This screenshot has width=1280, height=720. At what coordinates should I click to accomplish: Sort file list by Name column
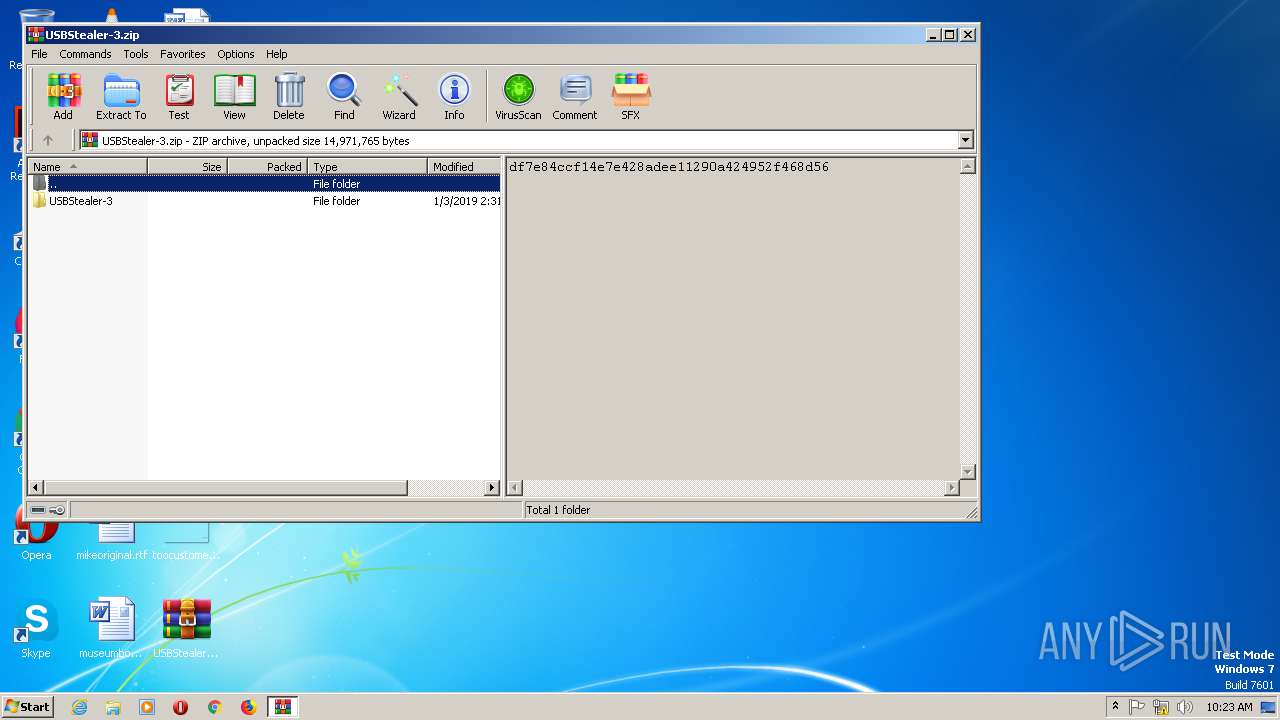pos(88,166)
